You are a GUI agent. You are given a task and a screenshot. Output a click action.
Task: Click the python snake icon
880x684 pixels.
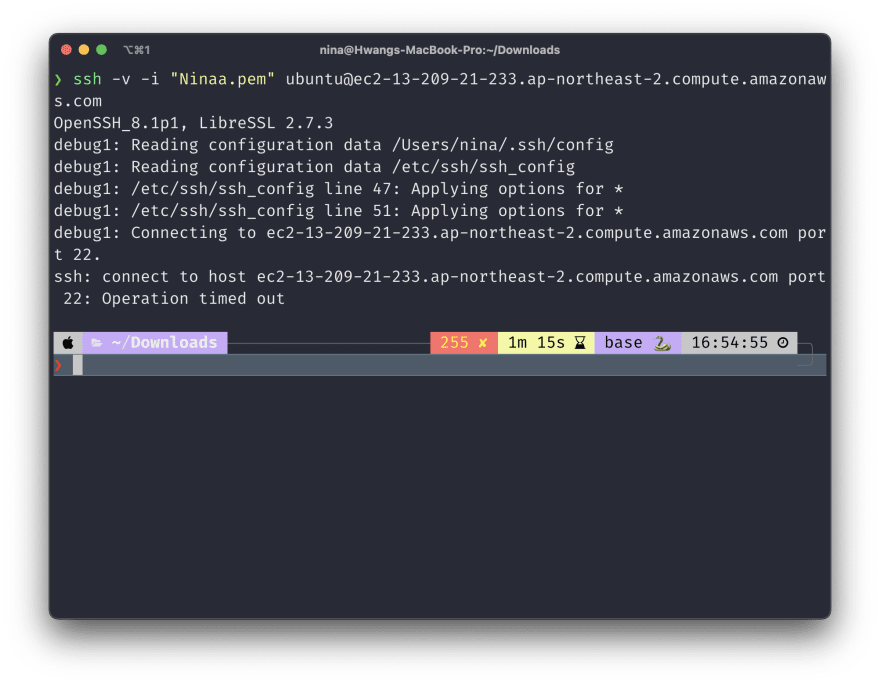pyautogui.click(x=662, y=343)
